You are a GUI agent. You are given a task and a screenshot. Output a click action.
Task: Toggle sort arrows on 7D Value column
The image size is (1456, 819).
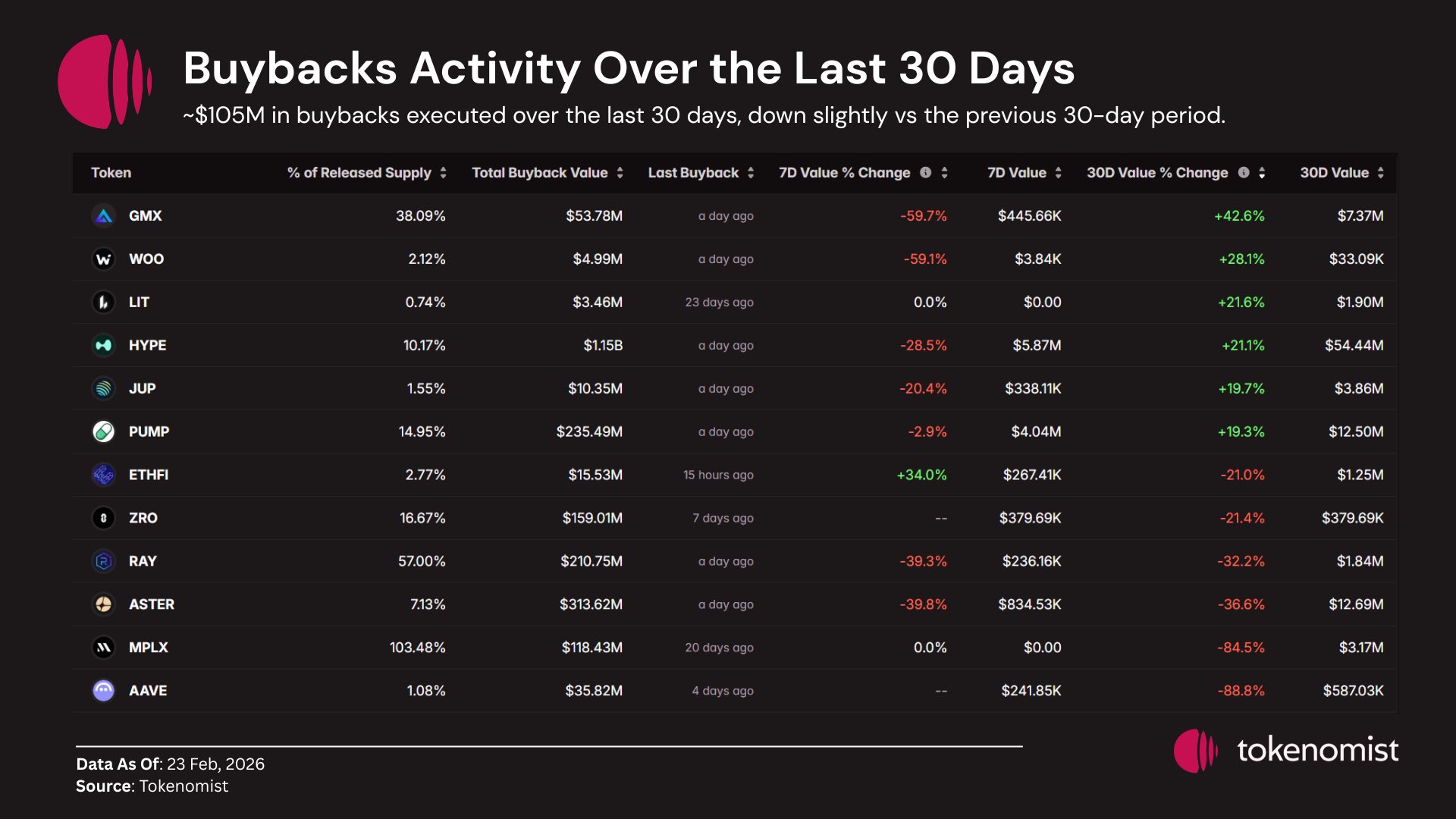coord(1059,173)
